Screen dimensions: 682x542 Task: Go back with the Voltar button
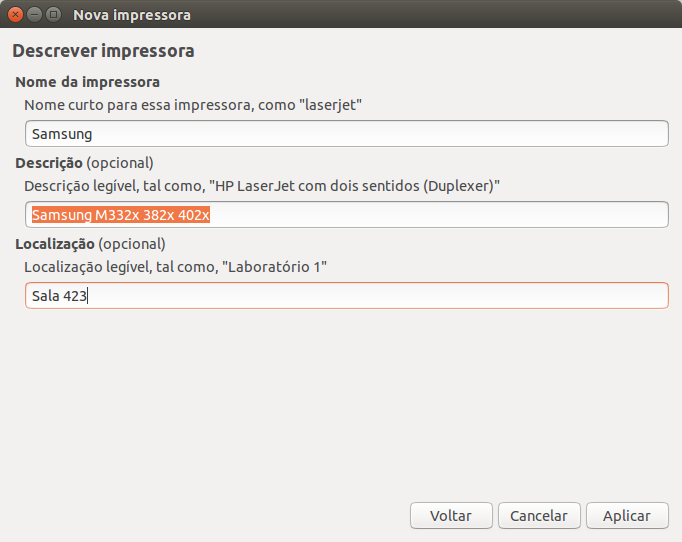point(451,515)
